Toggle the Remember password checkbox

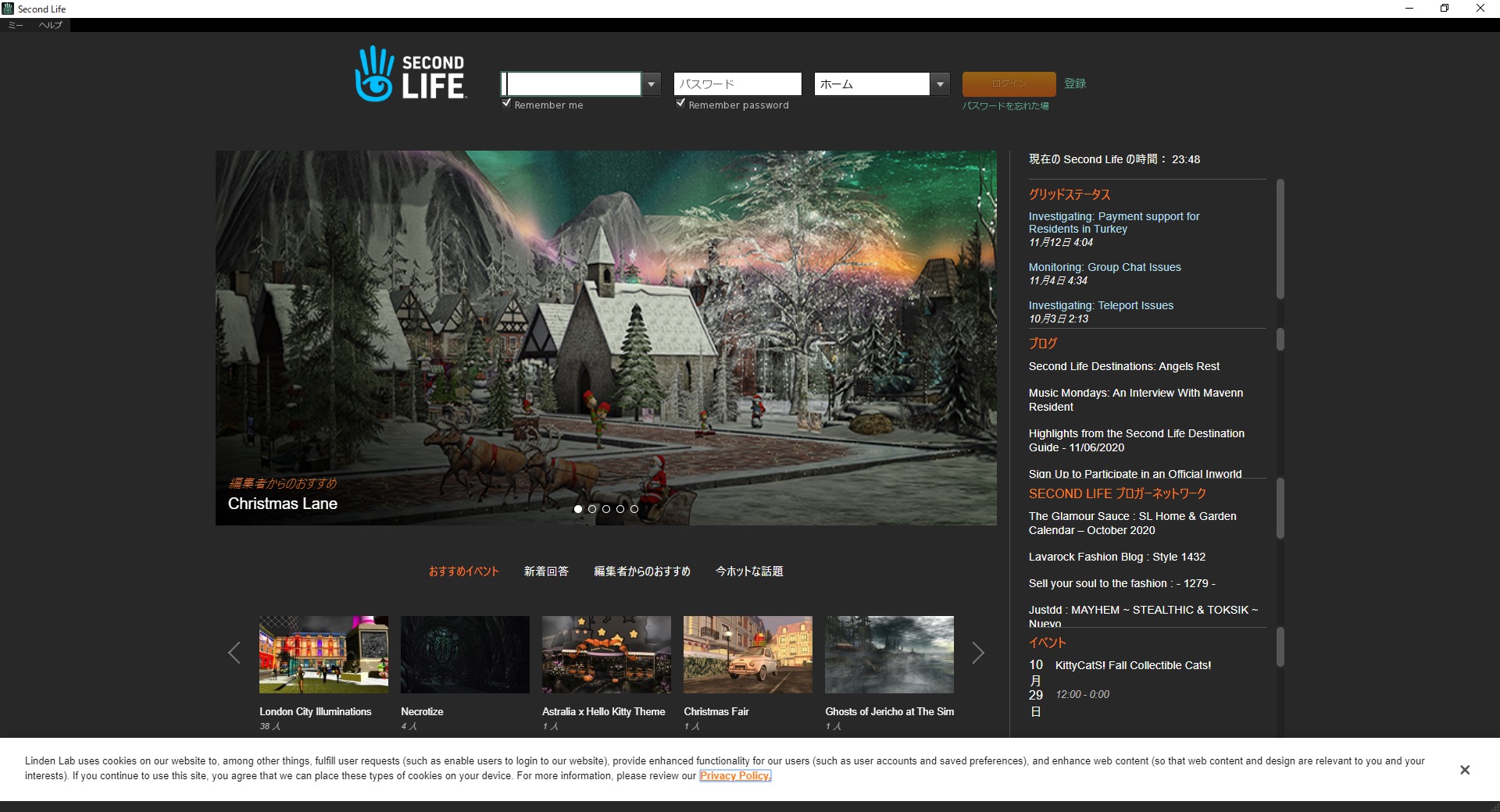click(680, 103)
